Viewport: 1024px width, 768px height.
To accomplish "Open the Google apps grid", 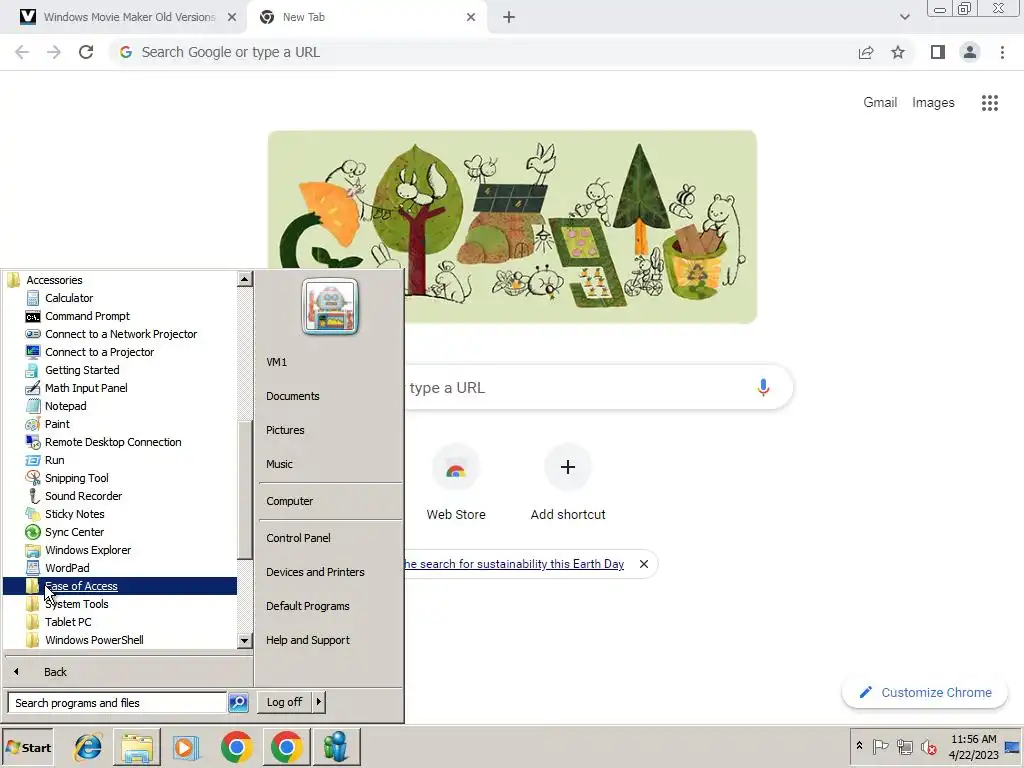I will pos(989,103).
